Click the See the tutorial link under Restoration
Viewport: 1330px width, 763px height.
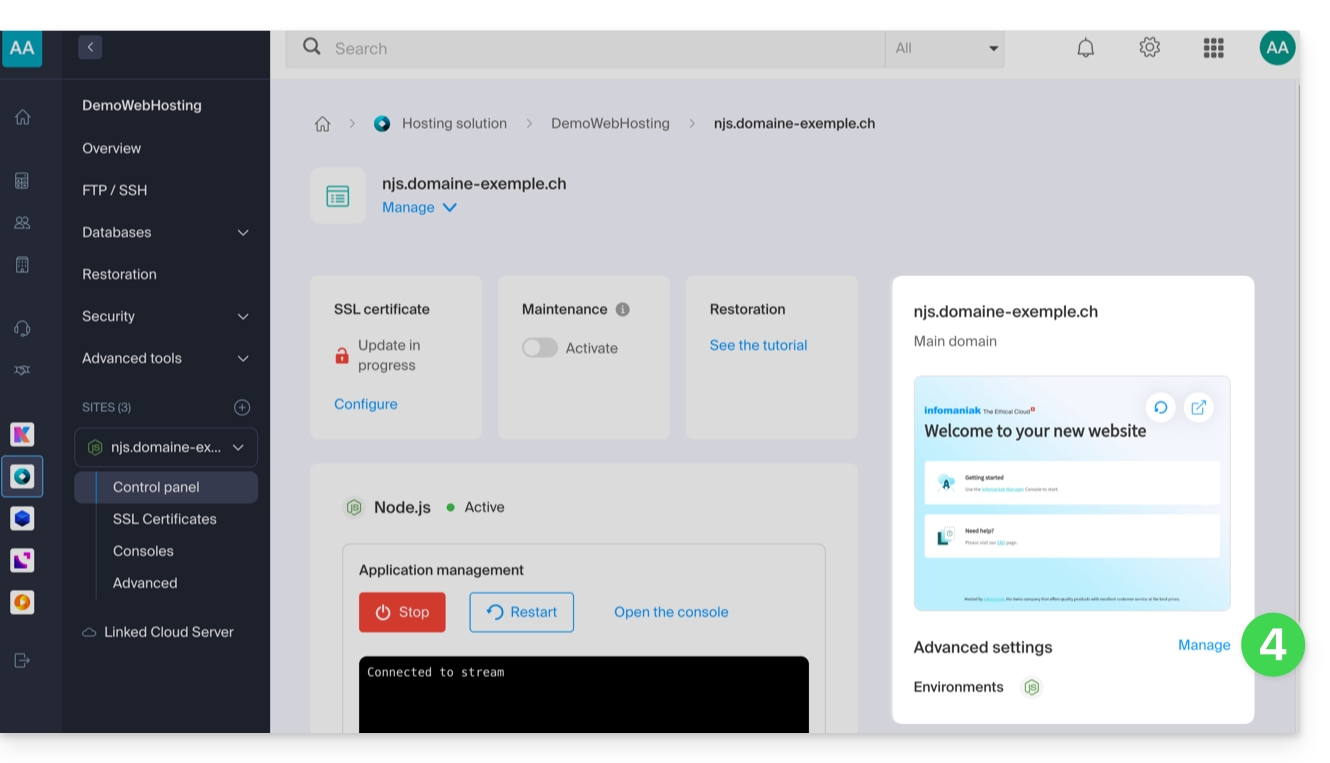(758, 344)
